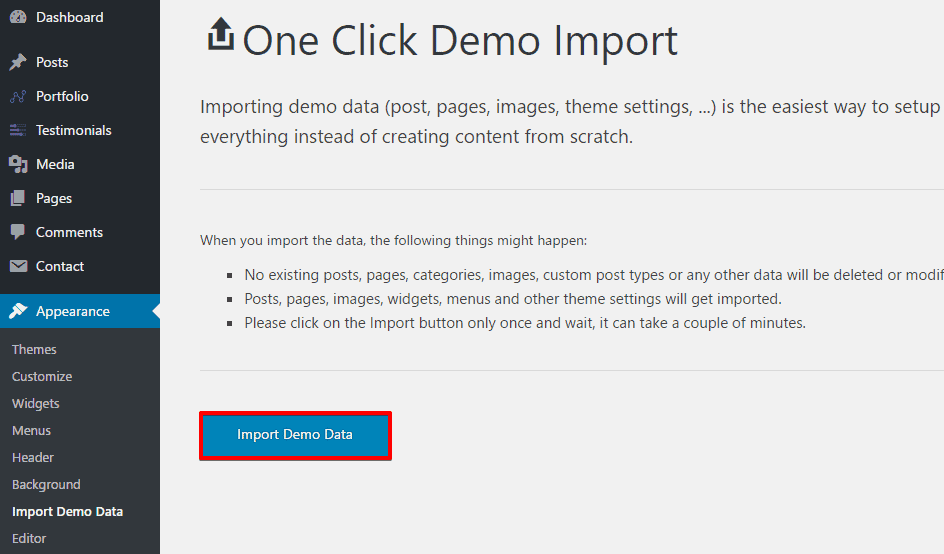Click the Media library icon
This screenshot has width=944, height=554.
click(18, 164)
